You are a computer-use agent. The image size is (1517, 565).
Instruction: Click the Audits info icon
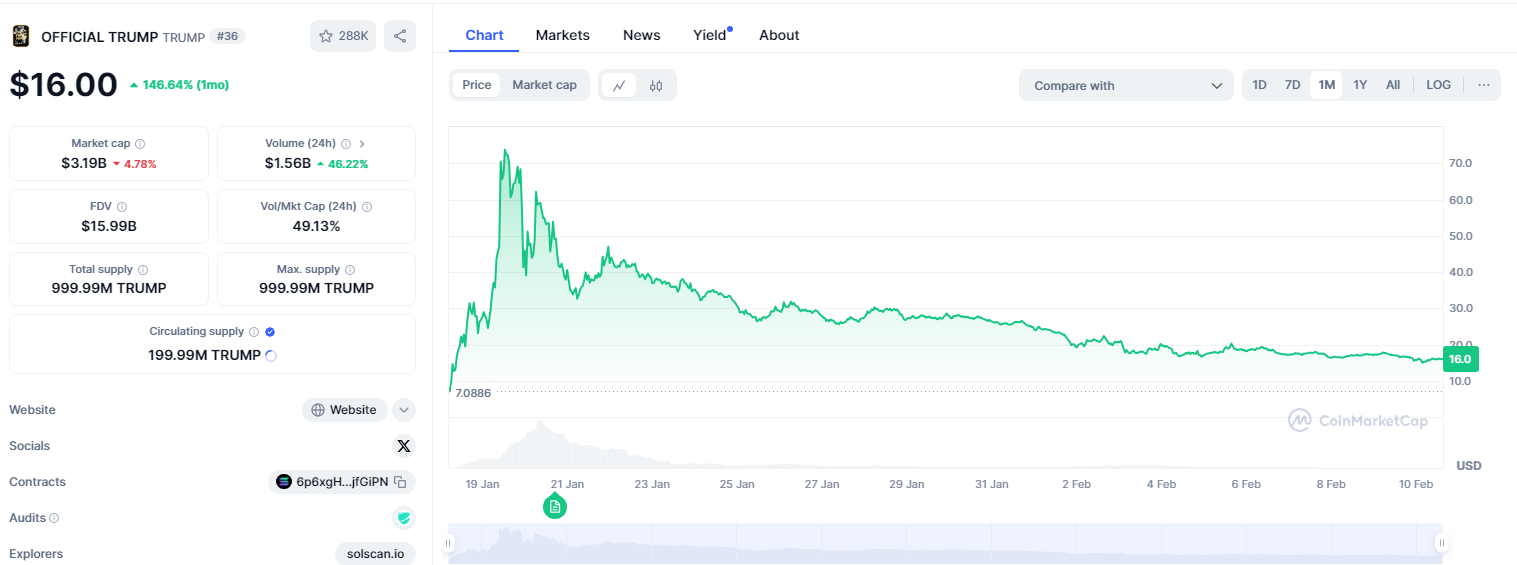click(x=54, y=518)
